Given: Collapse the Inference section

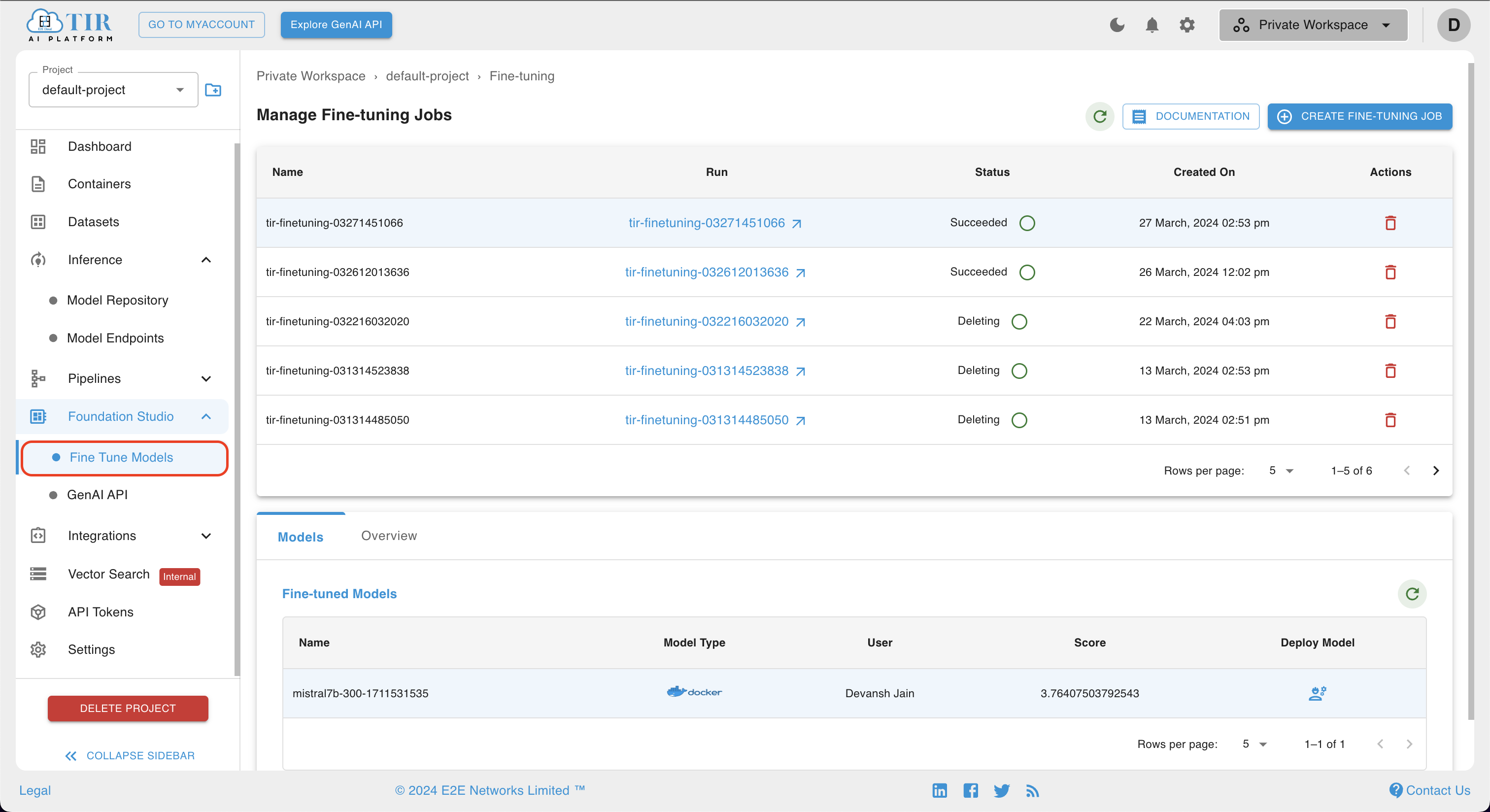Looking at the screenshot, I should [x=206, y=260].
